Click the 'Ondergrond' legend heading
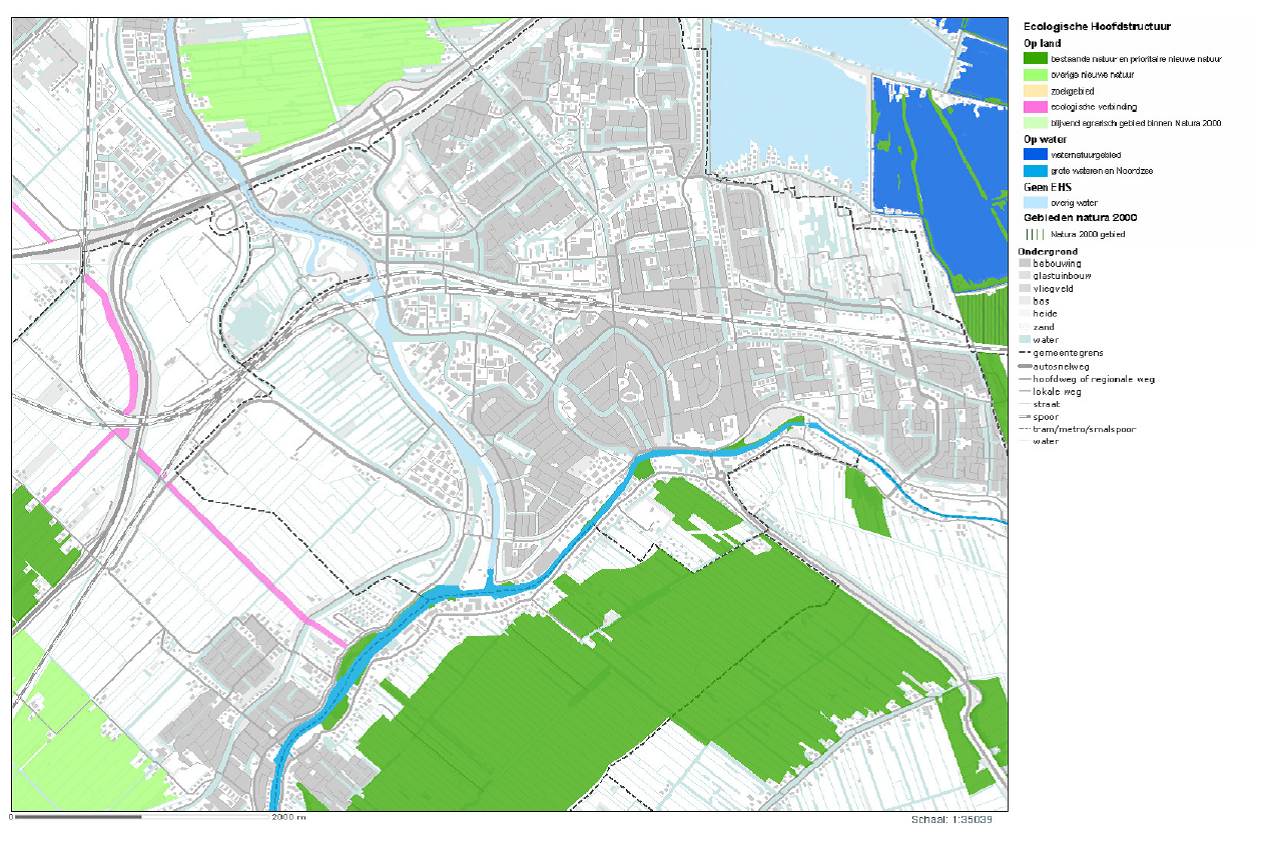This screenshot has height=843, width=1276. (1047, 250)
